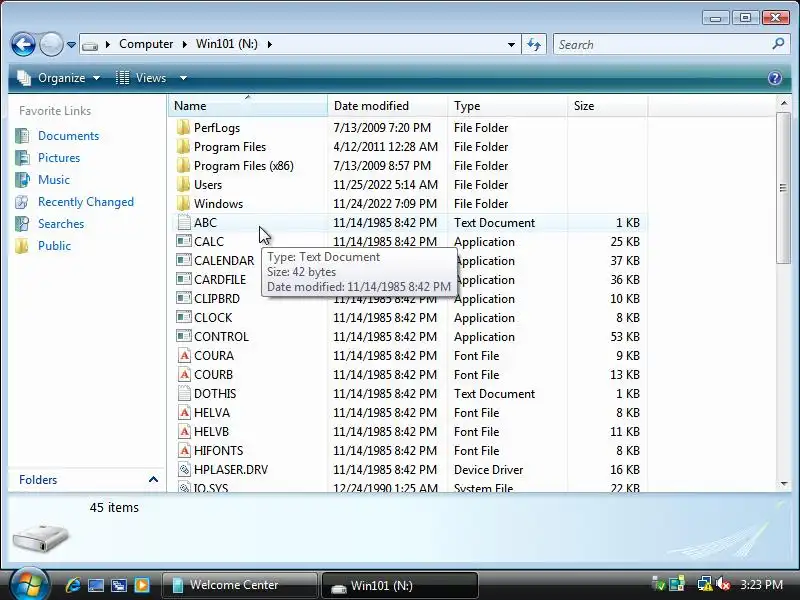Image resolution: width=800 pixels, height=600 pixels.
Task: Expand the Views dropdown arrow
Action: coord(183,78)
